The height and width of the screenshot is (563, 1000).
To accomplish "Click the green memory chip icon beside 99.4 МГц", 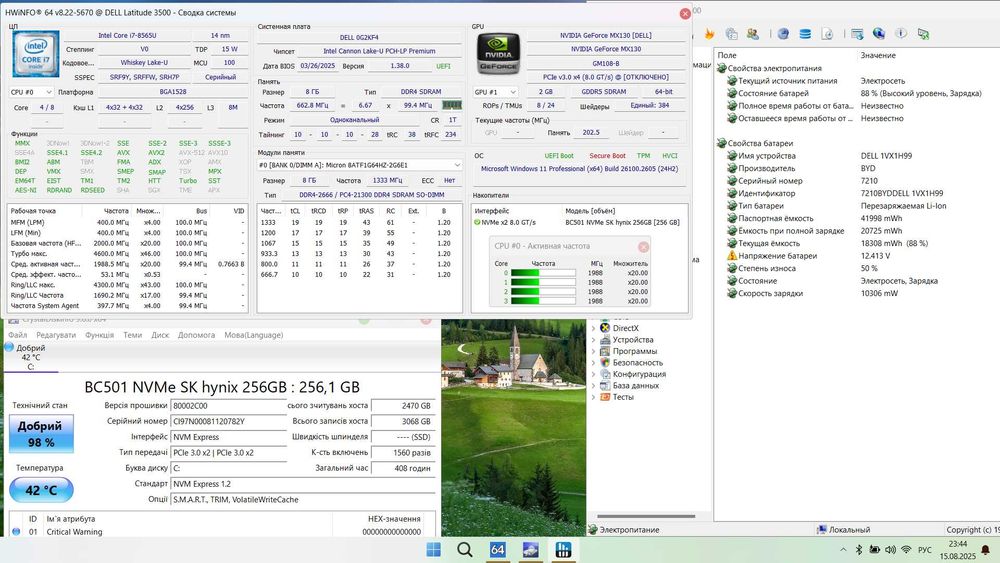I will click(452, 105).
